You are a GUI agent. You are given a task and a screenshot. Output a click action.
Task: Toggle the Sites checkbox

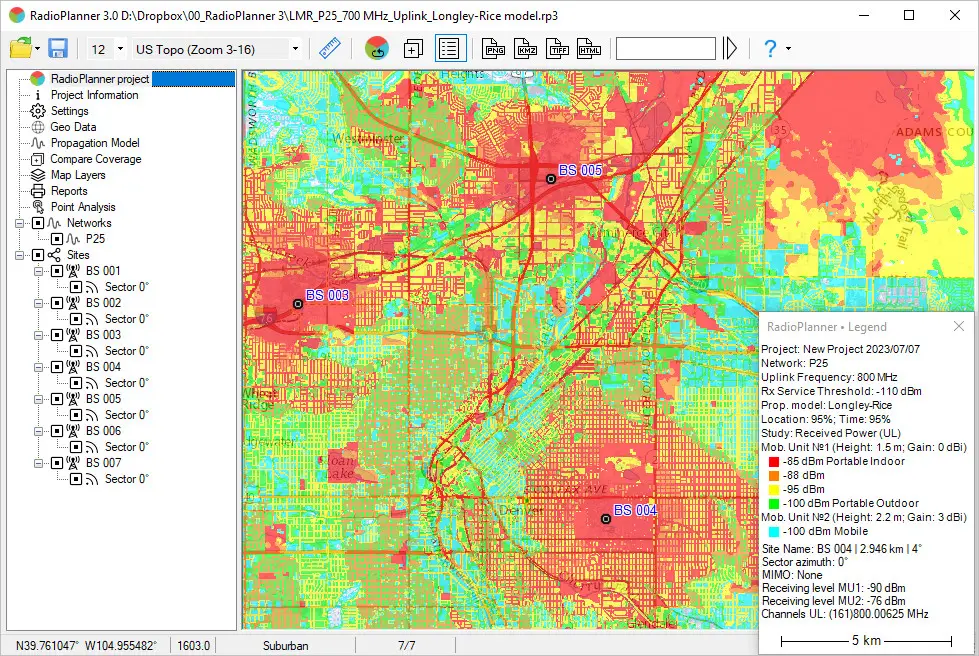(38, 255)
